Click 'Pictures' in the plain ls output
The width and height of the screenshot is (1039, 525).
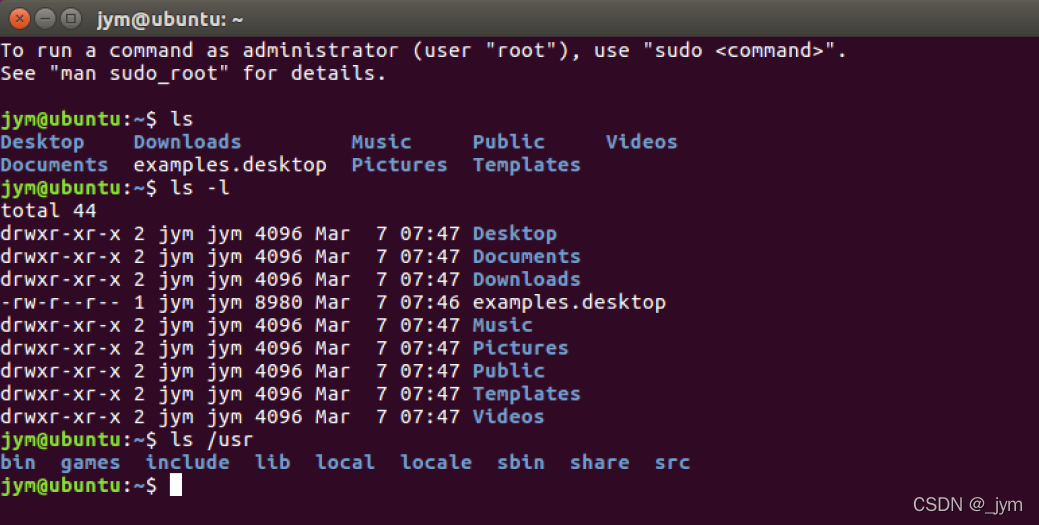click(400, 165)
